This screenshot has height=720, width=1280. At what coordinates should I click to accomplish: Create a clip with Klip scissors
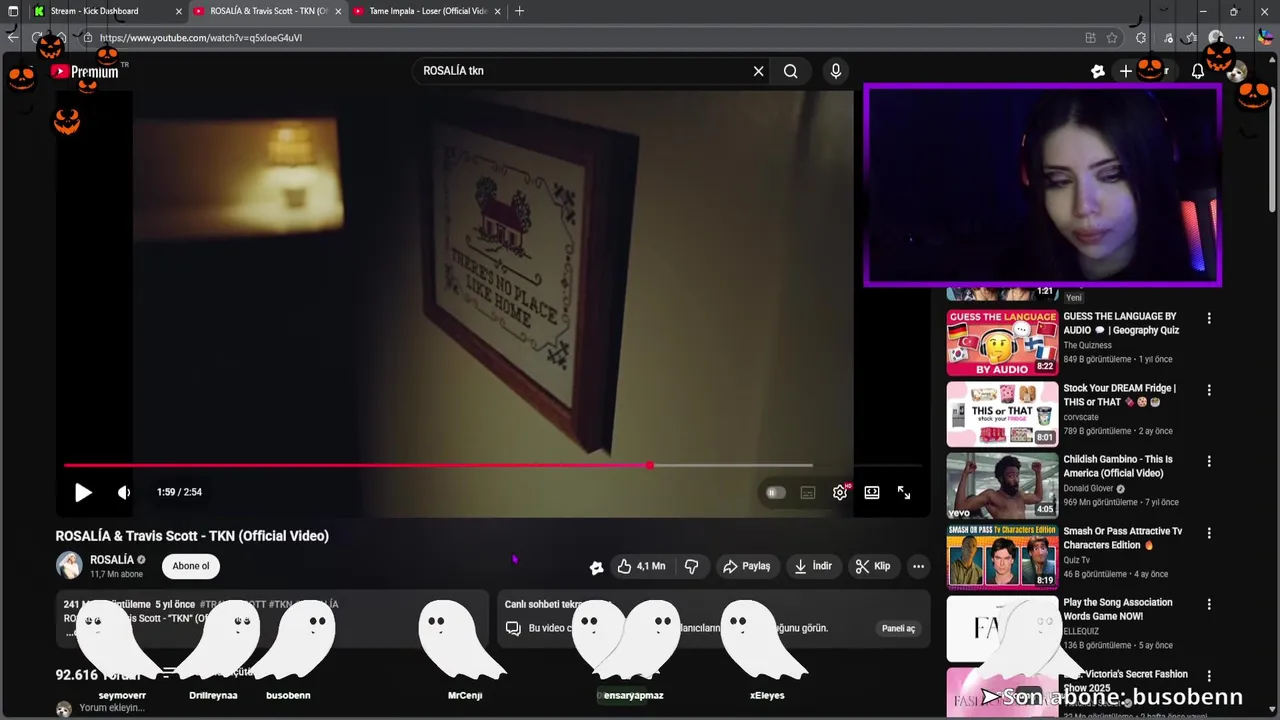(873, 566)
